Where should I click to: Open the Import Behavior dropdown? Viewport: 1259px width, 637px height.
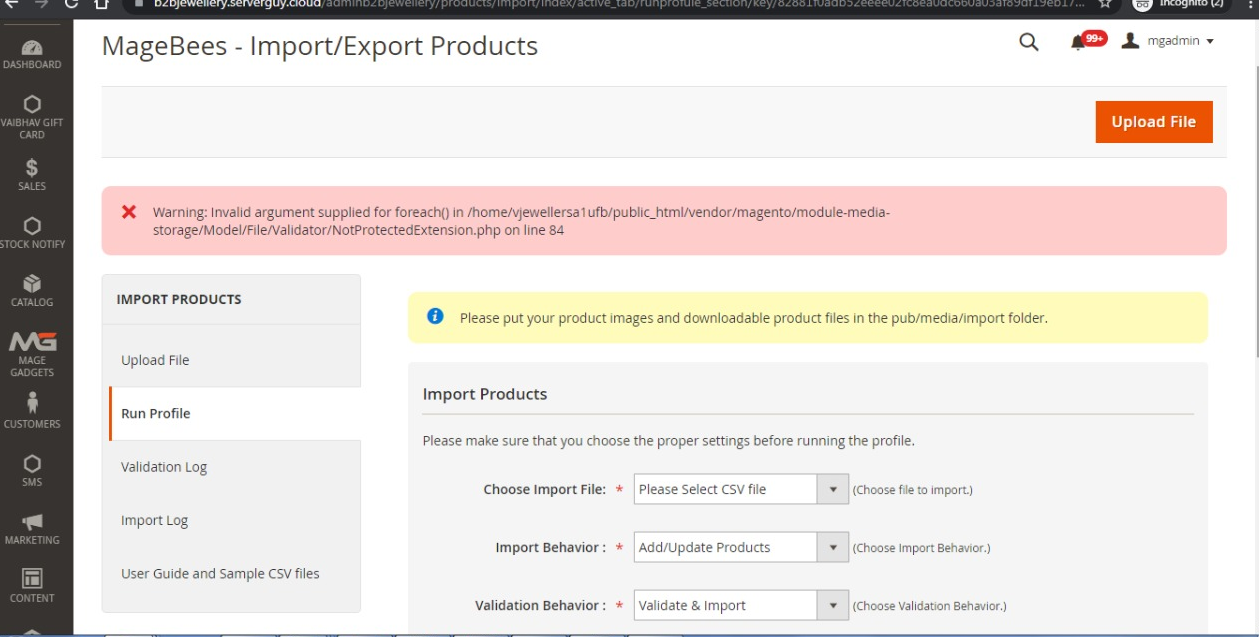click(x=741, y=547)
